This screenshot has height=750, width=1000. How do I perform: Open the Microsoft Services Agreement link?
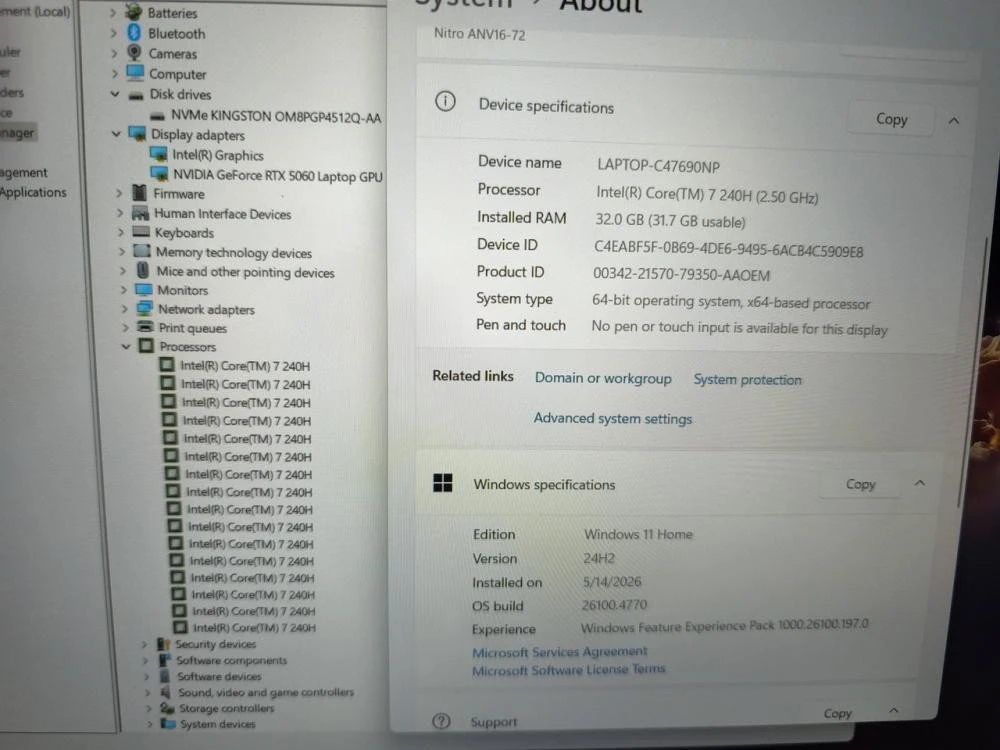tap(559, 652)
